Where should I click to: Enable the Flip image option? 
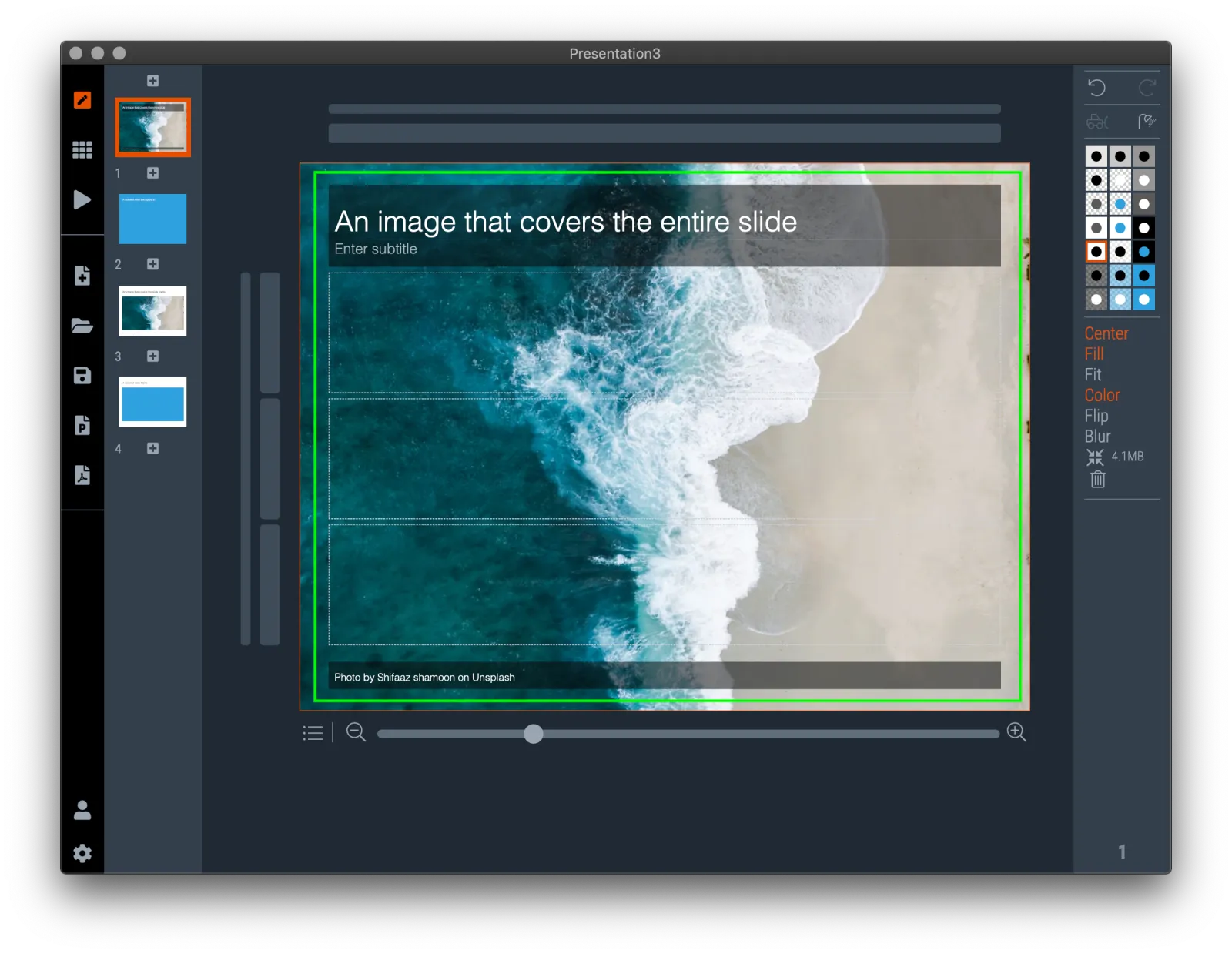pyautogui.click(x=1096, y=416)
